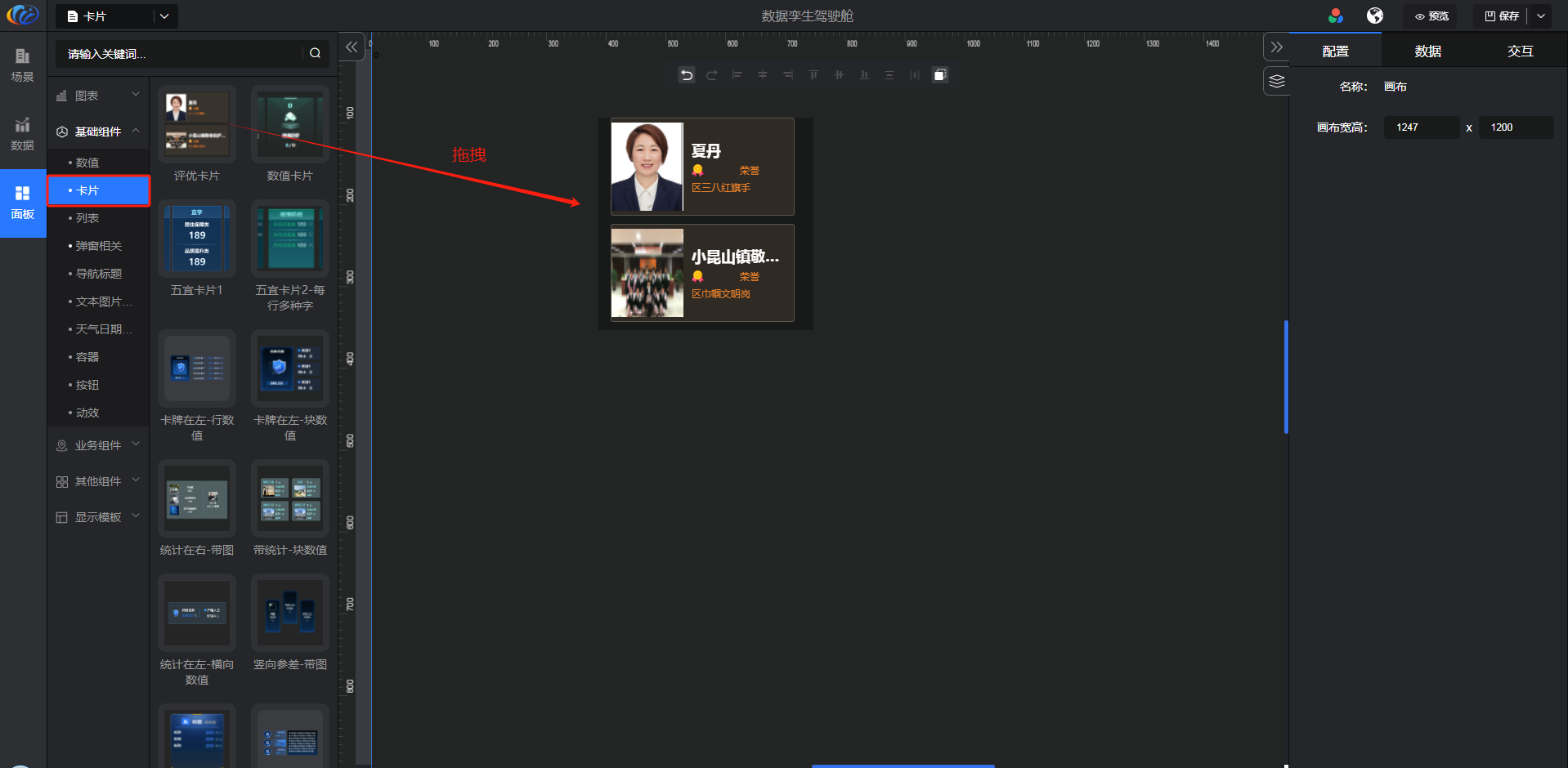Click the align left icon
The image size is (1568, 768).
[x=737, y=75]
